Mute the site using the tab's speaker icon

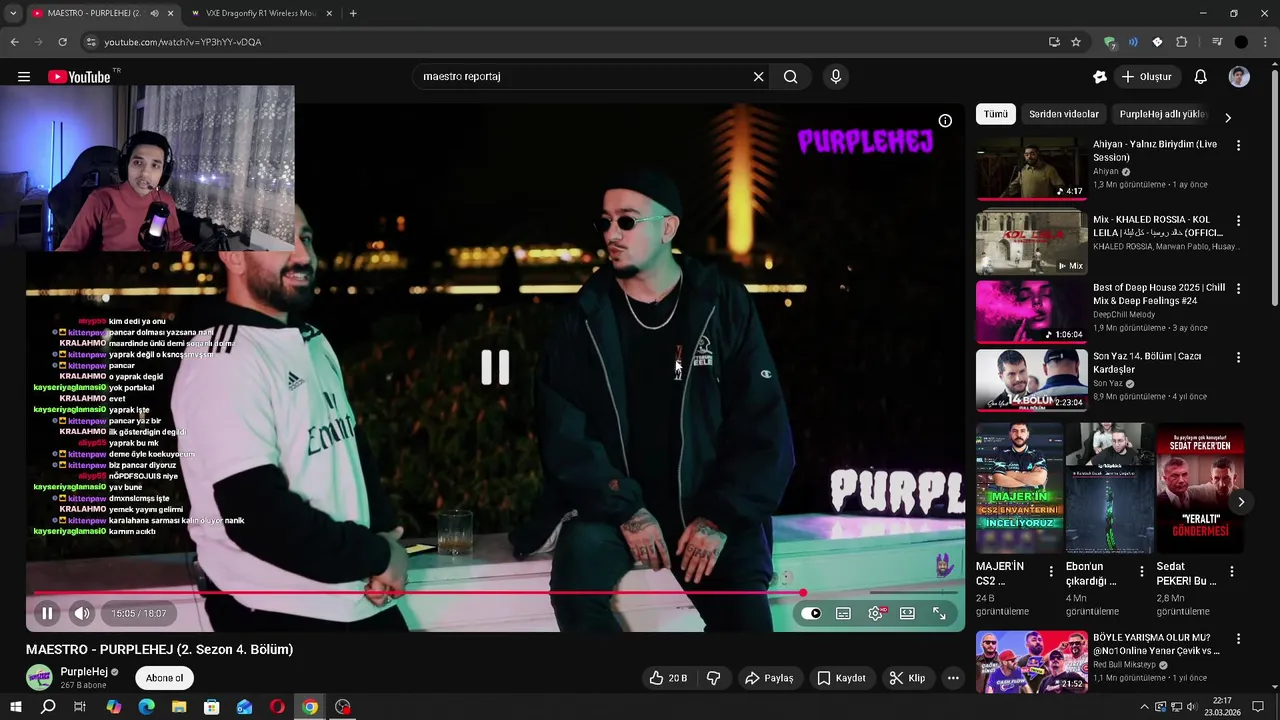154,13
